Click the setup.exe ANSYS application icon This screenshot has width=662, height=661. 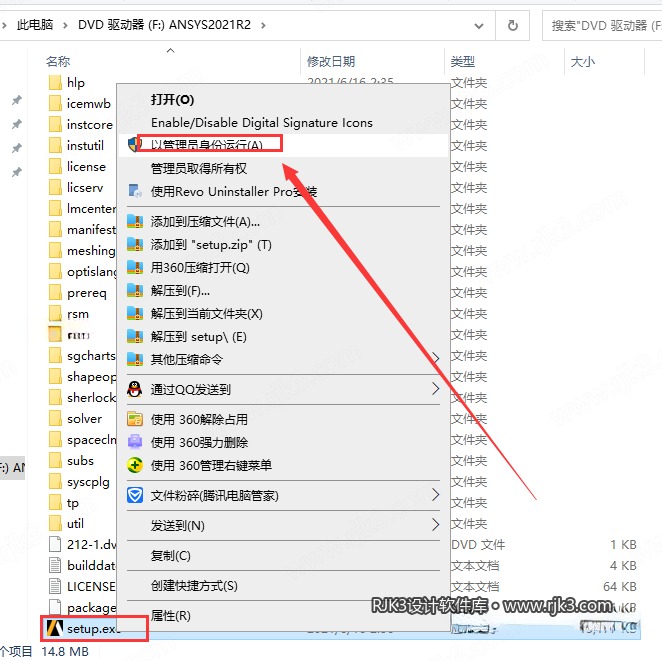tap(55, 628)
